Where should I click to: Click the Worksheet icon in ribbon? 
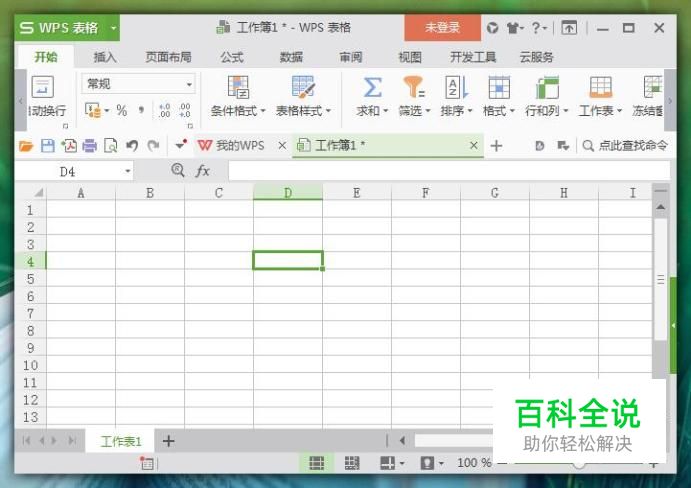click(601, 87)
